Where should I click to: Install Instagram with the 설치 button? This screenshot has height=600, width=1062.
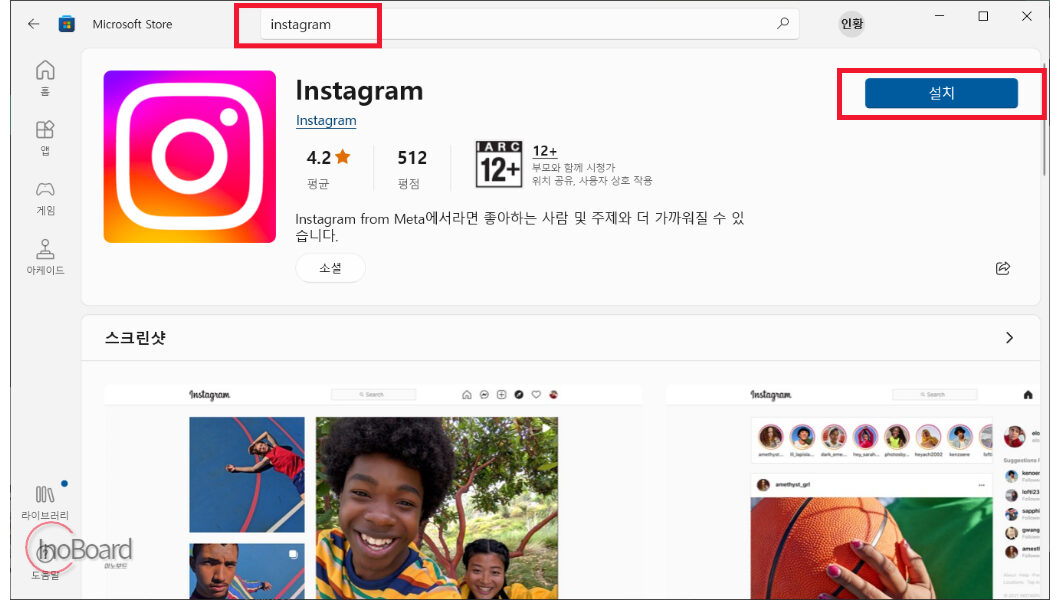(941, 93)
